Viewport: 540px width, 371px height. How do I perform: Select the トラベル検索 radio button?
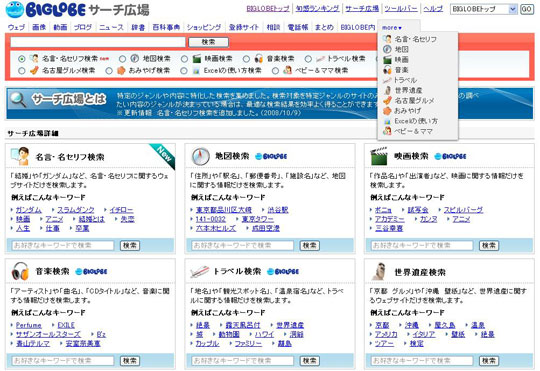coord(308,59)
